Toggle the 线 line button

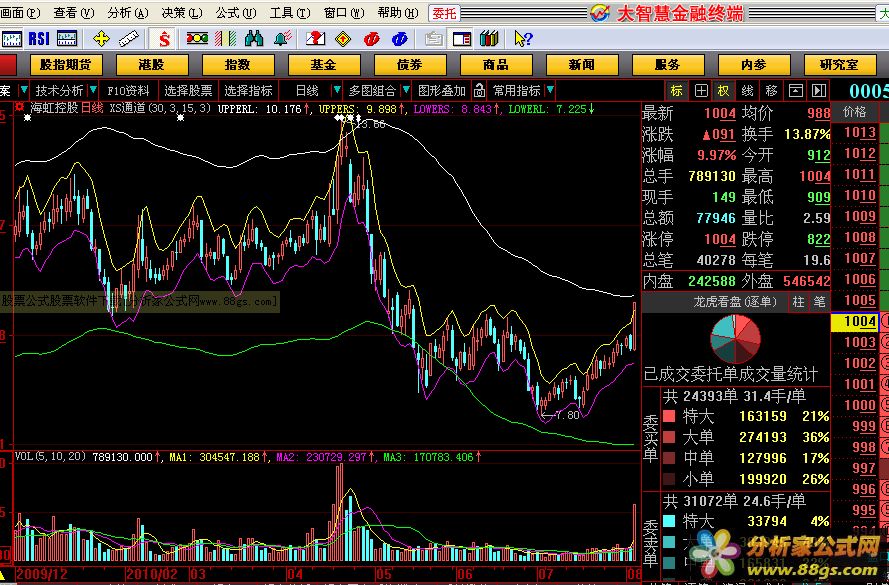click(747, 91)
